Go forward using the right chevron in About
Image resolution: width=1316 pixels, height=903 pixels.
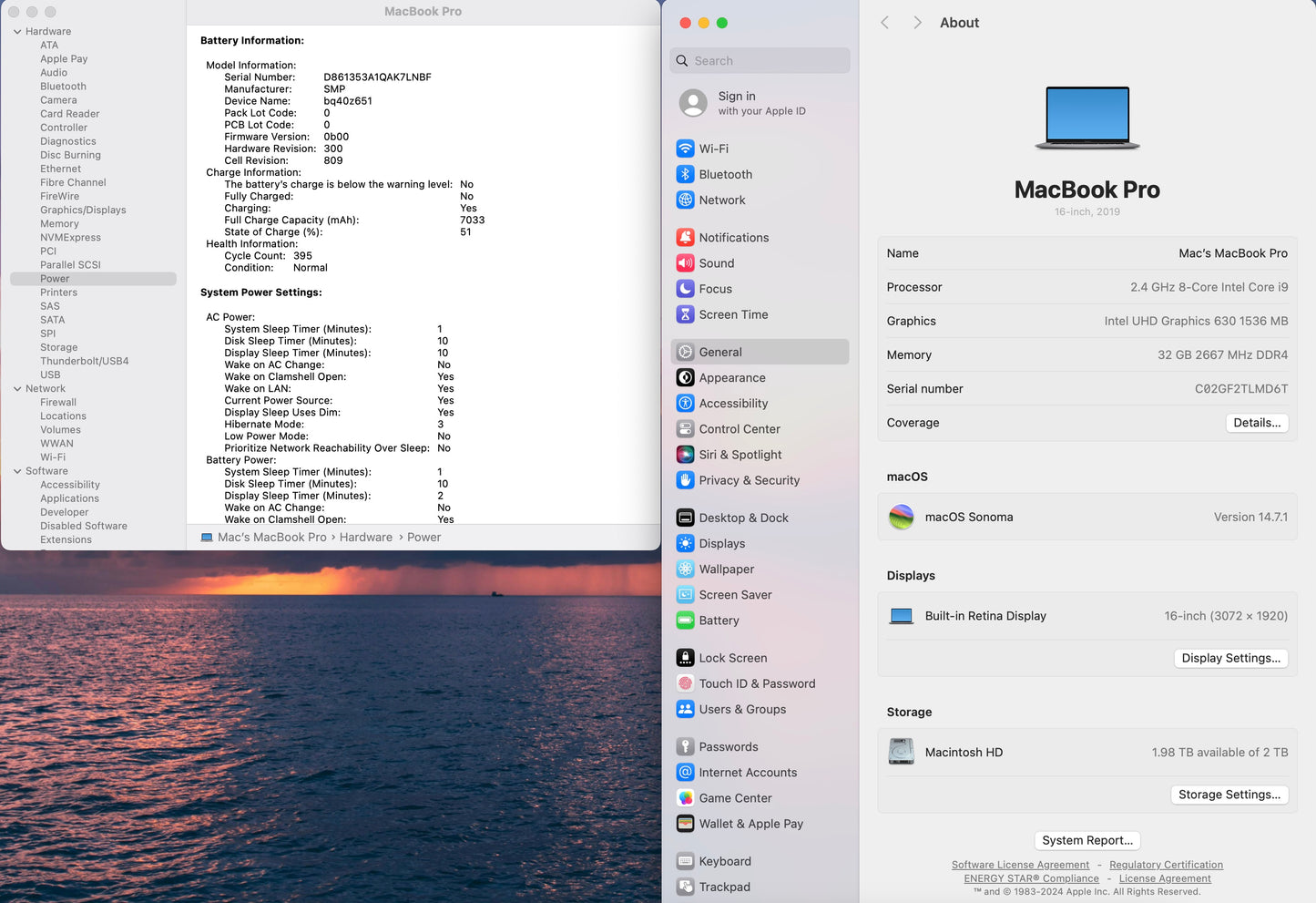pos(917,23)
